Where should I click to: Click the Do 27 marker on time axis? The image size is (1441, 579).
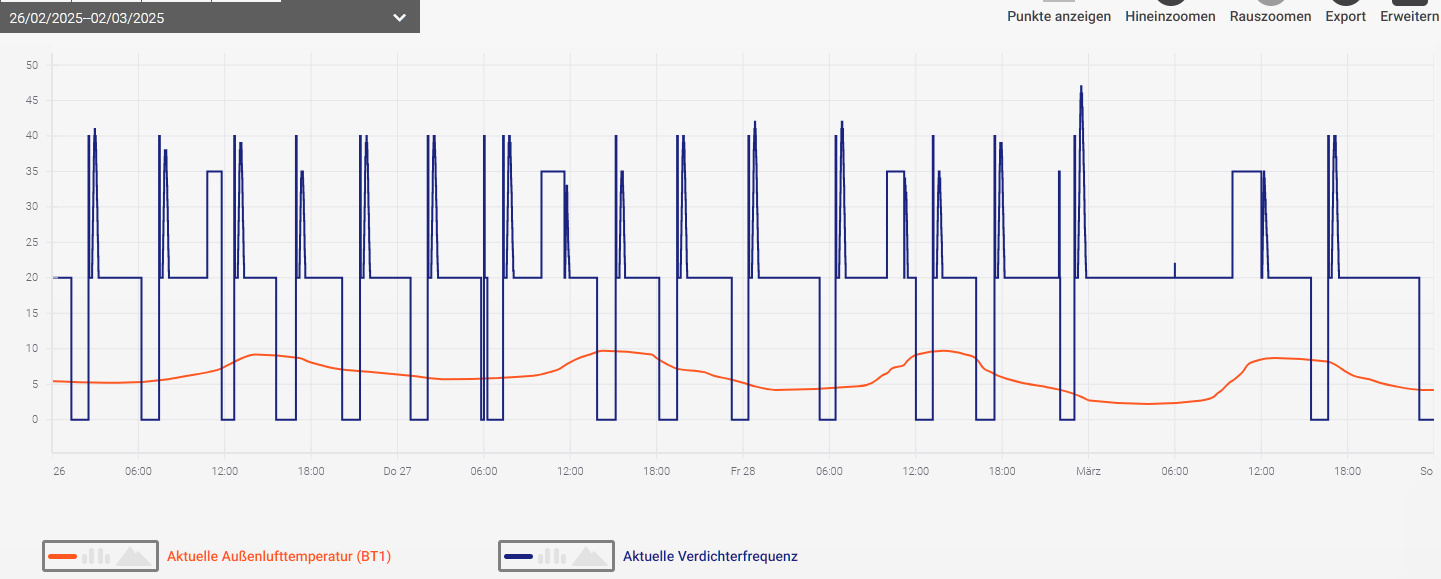click(397, 471)
